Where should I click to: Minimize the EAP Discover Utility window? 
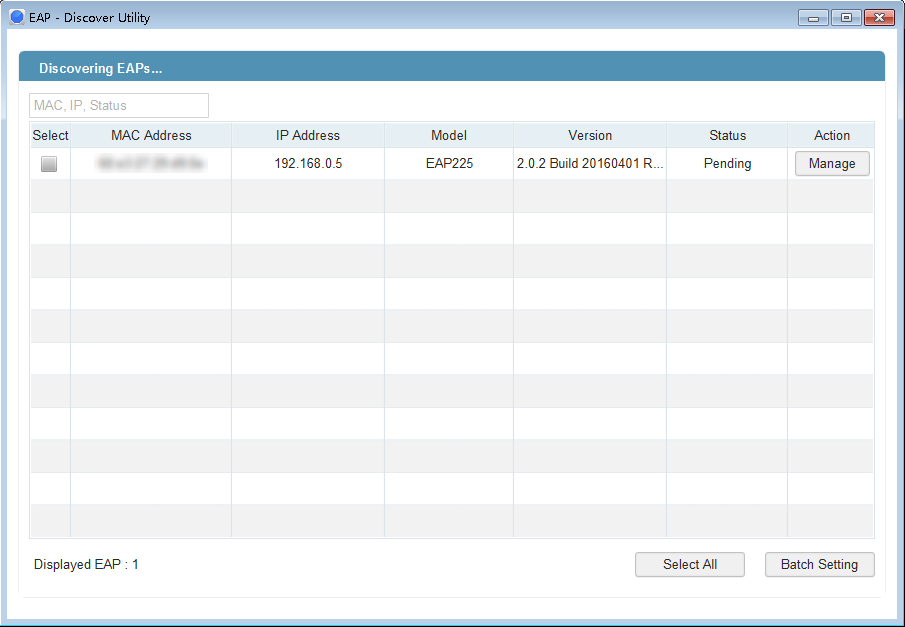tap(812, 17)
